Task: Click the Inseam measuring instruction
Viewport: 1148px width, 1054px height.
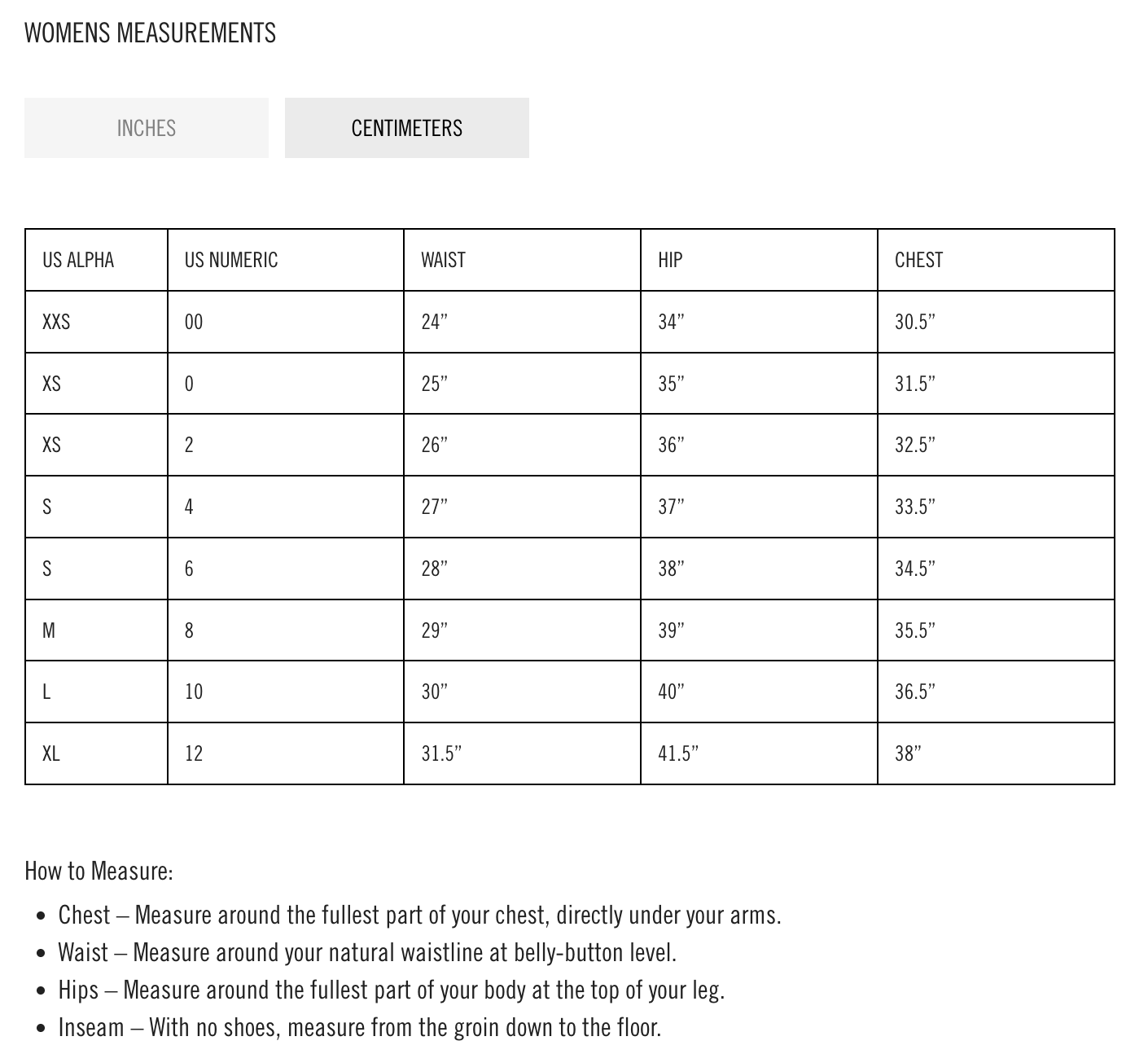Action: click(x=359, y=1027)
